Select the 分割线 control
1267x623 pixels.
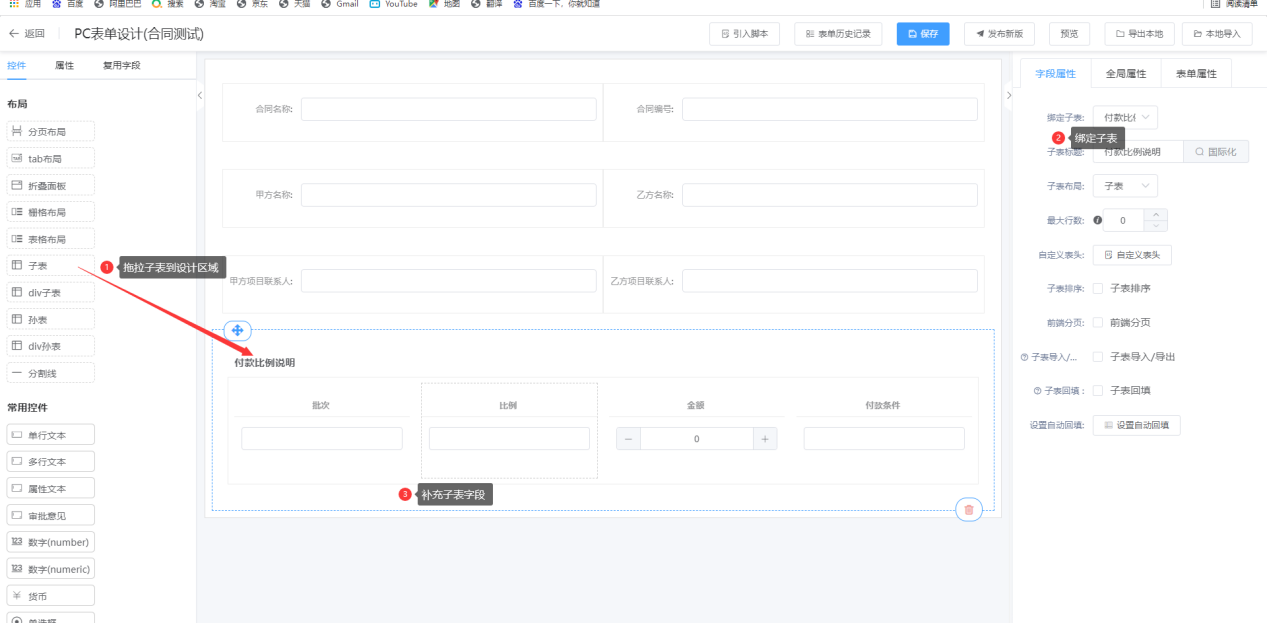51,373
